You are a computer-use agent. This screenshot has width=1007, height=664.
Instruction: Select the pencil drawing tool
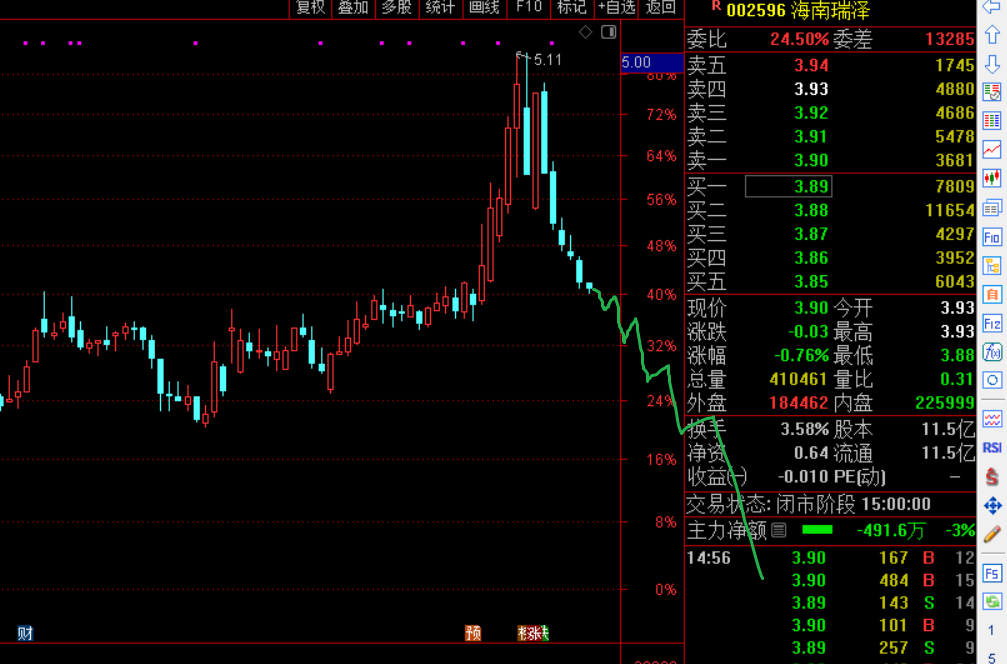[992, 534]
